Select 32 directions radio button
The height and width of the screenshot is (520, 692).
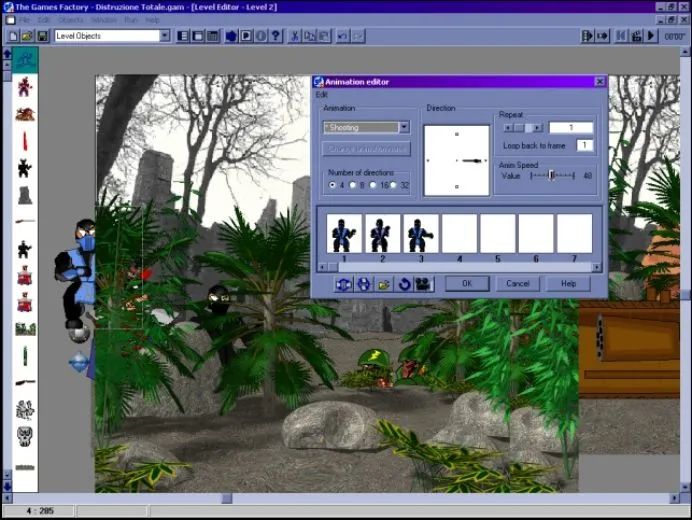tap(393, 185)
